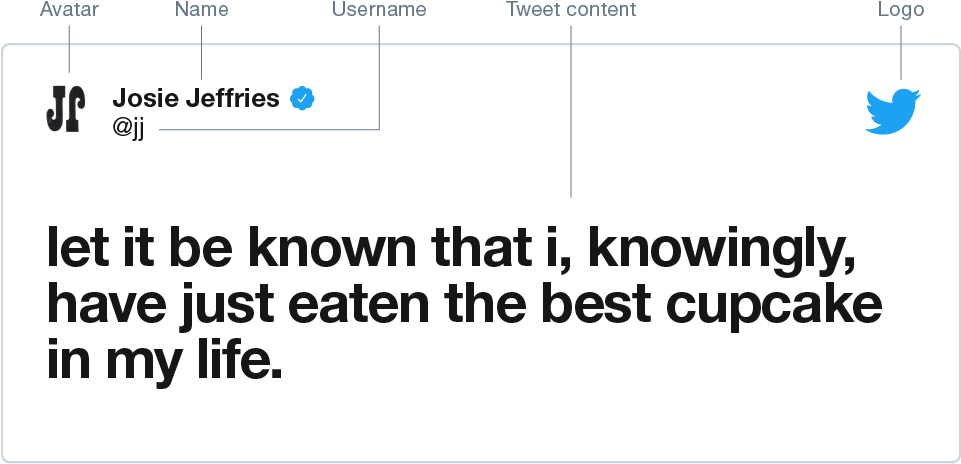Viewport: 961px width, 464px height.
Task: Click the @jj username
Action: point(129,127)
